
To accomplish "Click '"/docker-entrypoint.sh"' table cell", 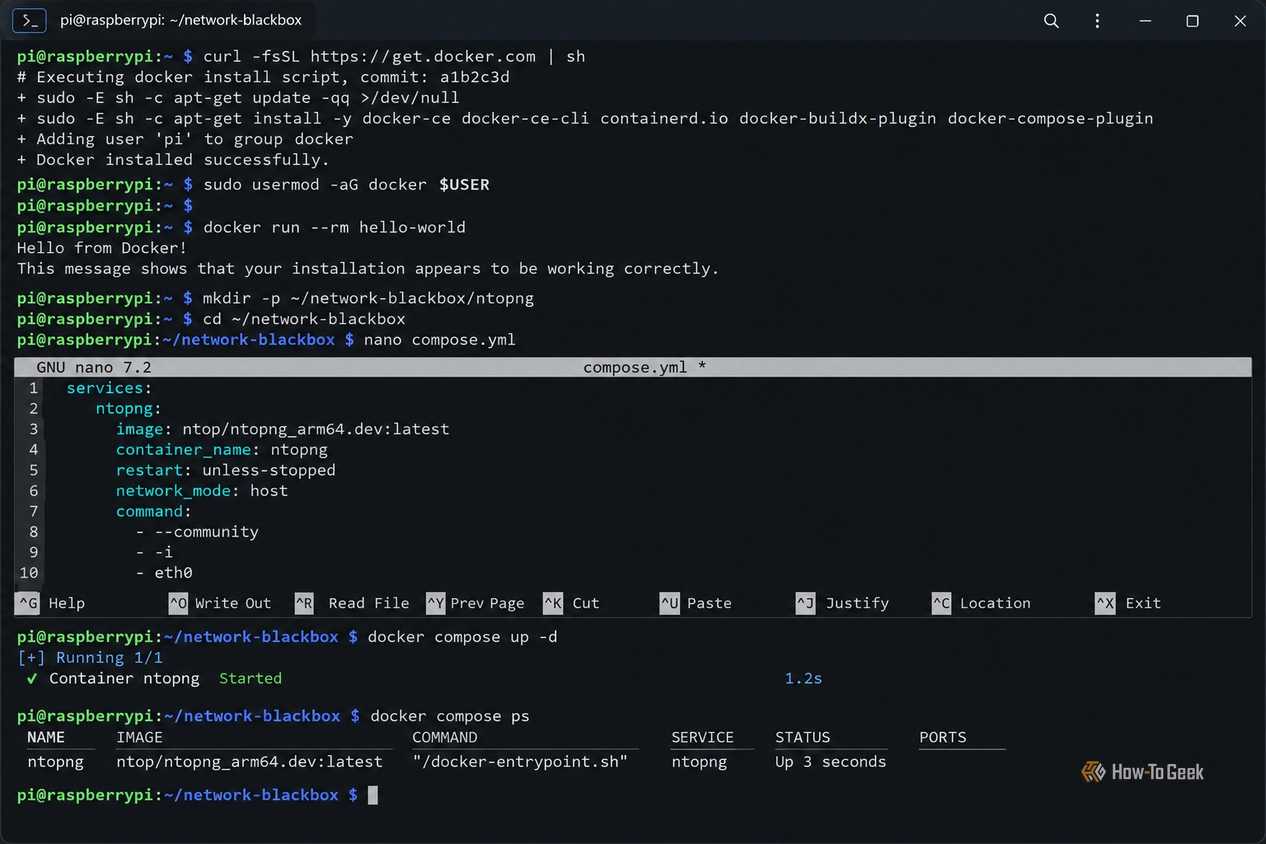I will tap(520, 762).
